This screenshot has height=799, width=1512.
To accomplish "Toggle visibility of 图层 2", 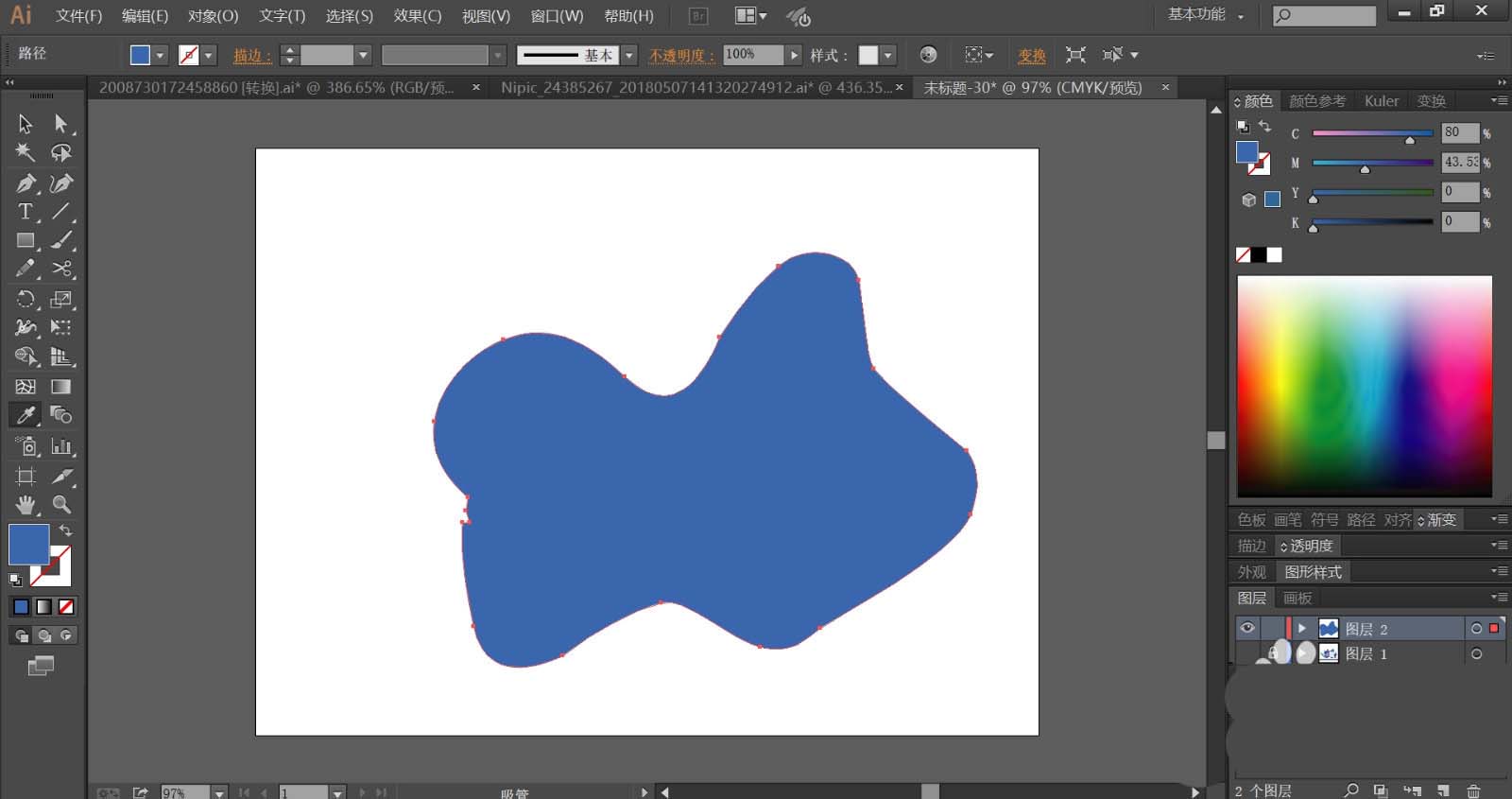I will [1247, 628].
